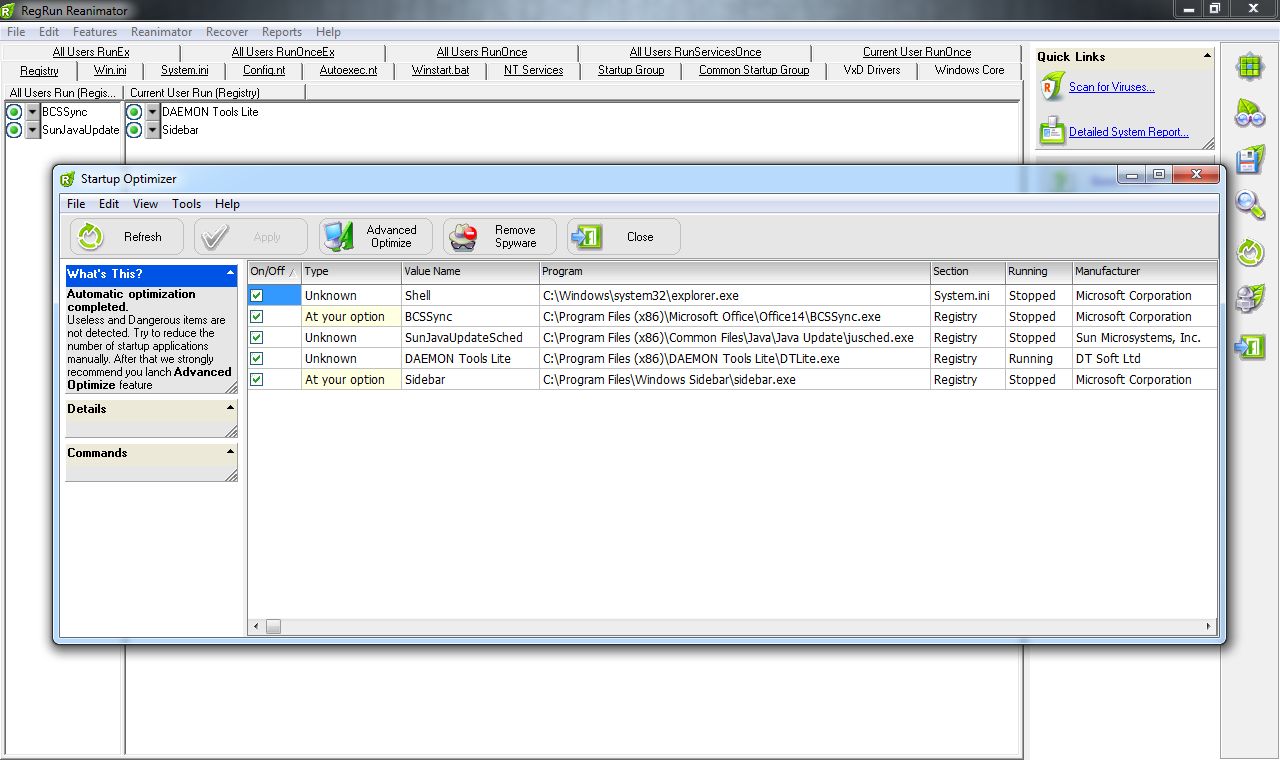Select the Sun Microsystems, Inc. cell
The image size is (1280, 760).
pyautogui.click(x=1145, y=338)
